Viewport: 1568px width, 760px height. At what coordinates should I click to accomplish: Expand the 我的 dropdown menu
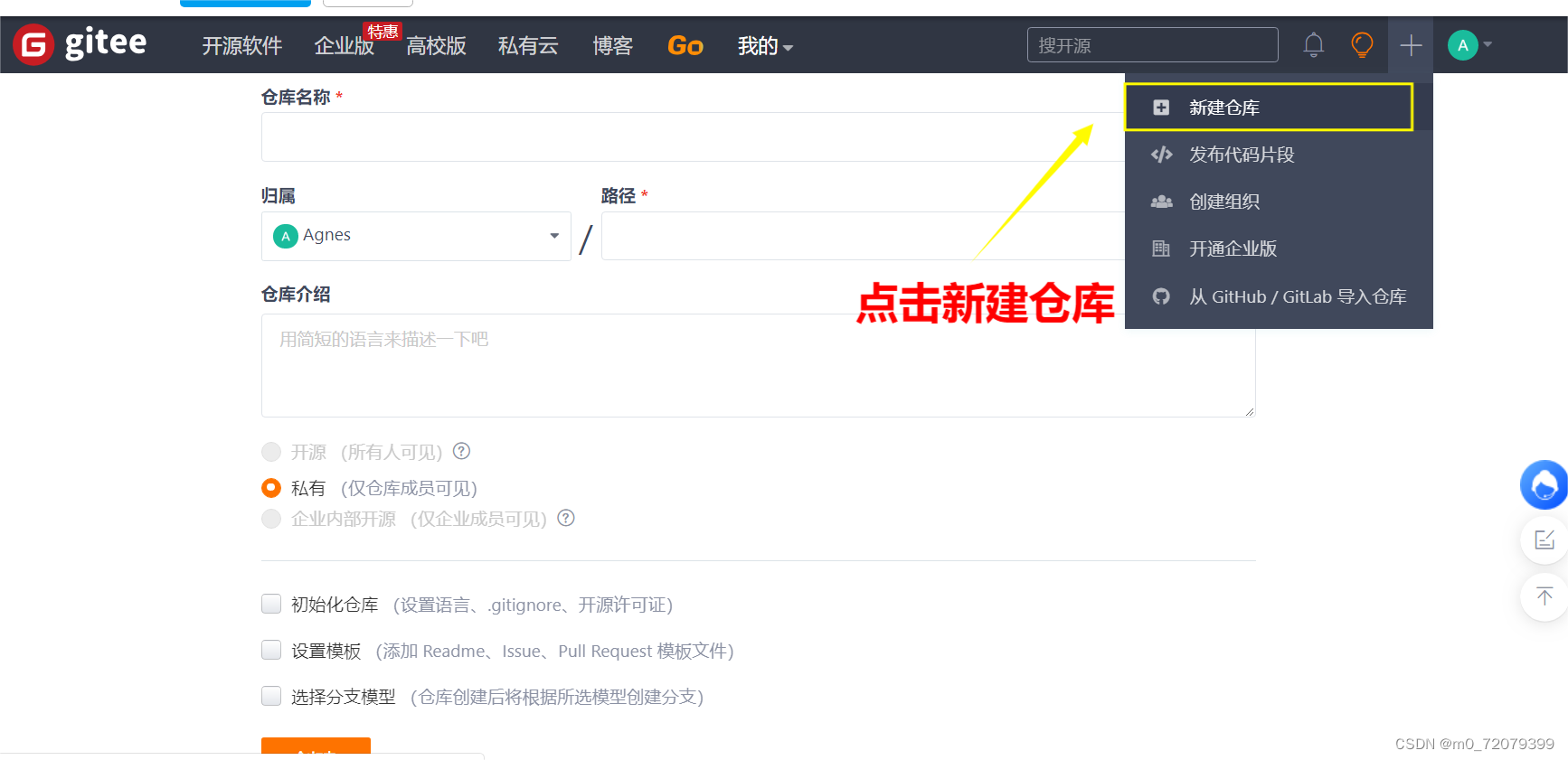pyautogui.click(x=765, y=46)
